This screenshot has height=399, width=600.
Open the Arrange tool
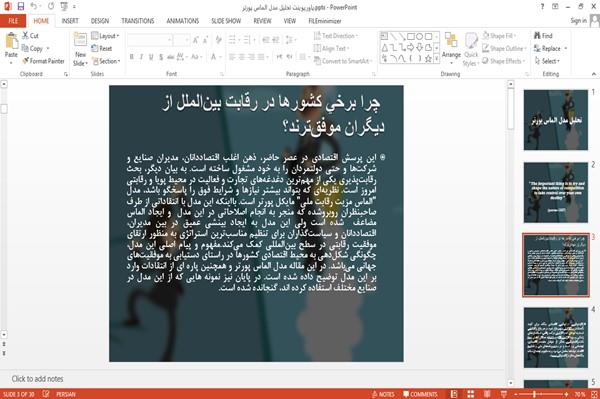coord(451,49)
